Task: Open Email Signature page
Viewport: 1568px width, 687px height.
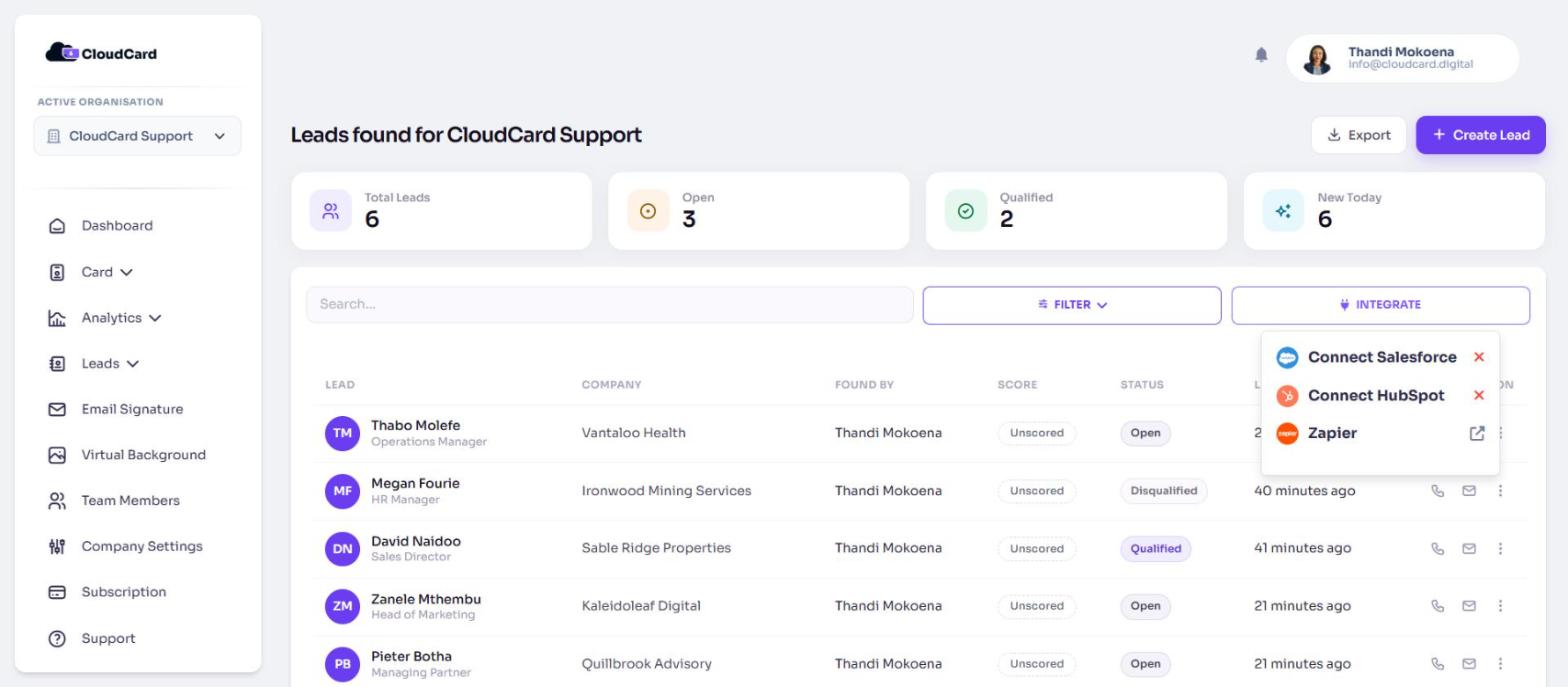Action: coord(132,409)
